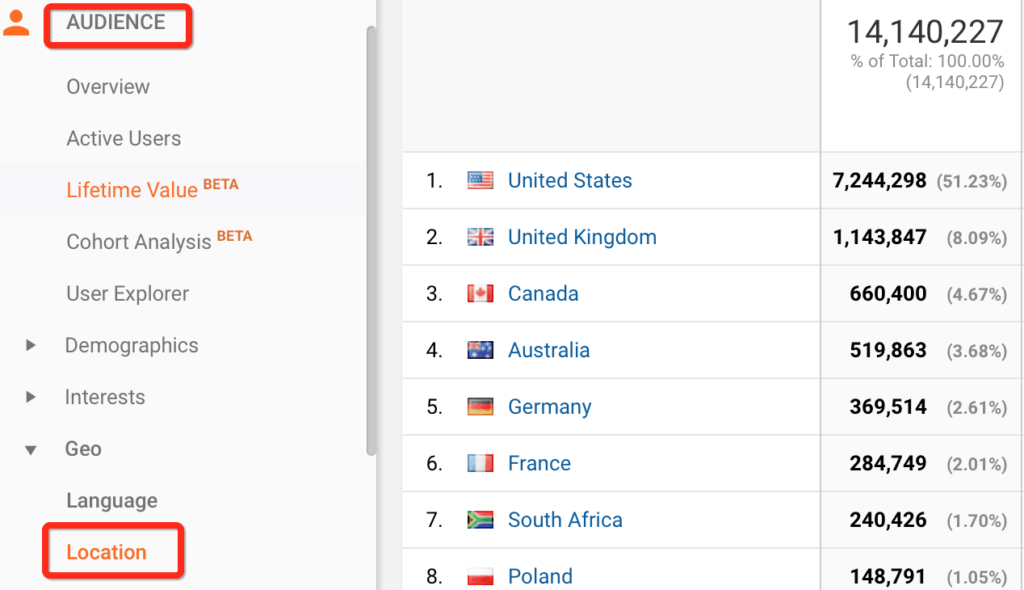The width and height of the screenshot is (1024, 590).
Task: Open the Poland country link
Action: pos(540,576)
